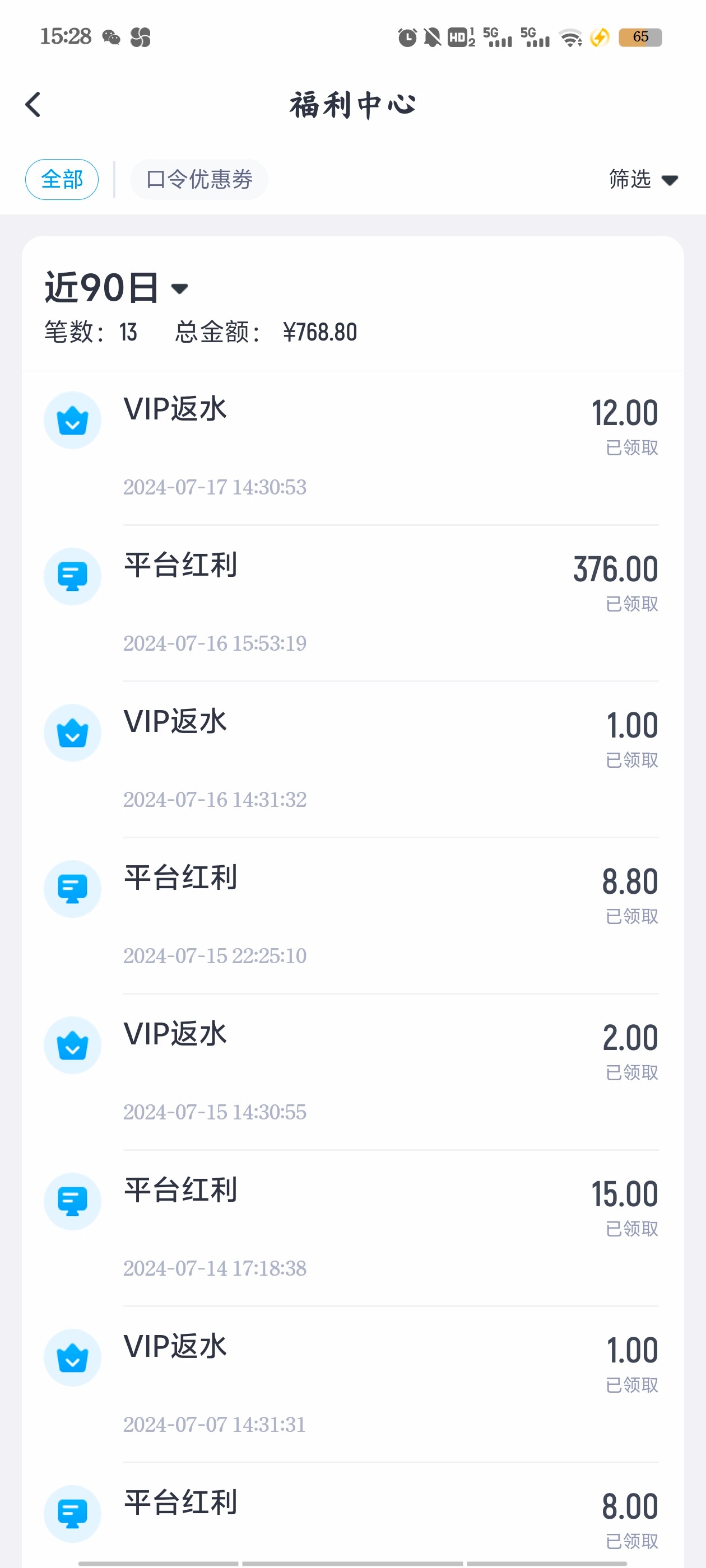
Task: Tap monitor icon of 15.00 平台红利 entry
Action: pyautogui.click(x=72, y=1202)
